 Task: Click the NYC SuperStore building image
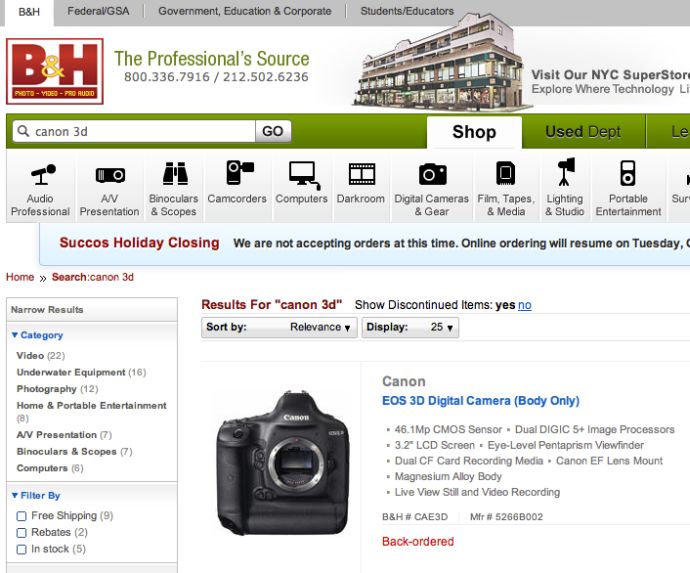(440, 62)
